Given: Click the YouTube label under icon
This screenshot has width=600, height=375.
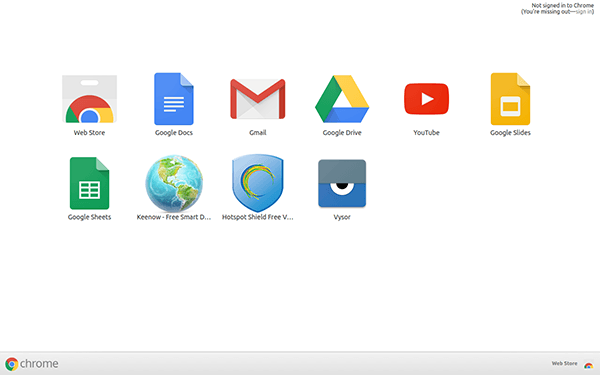Looking at the screenshot, I should click(x=426, y=133).
